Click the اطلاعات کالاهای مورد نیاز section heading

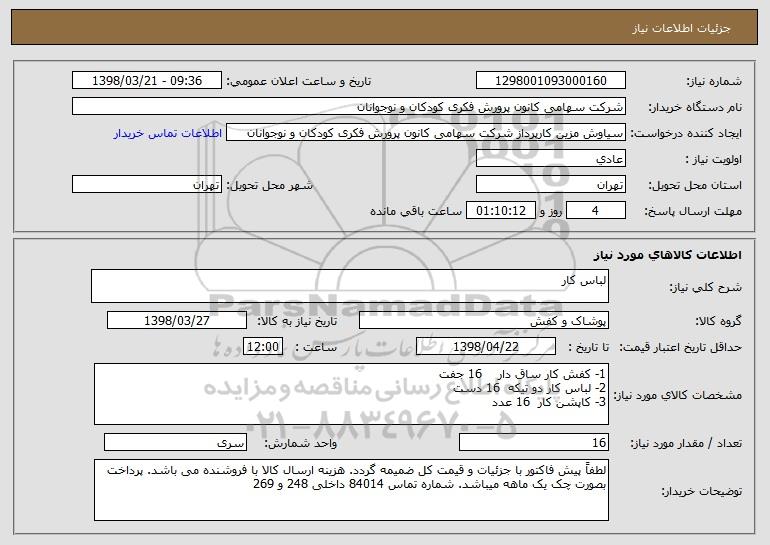[x=667, y=255]
